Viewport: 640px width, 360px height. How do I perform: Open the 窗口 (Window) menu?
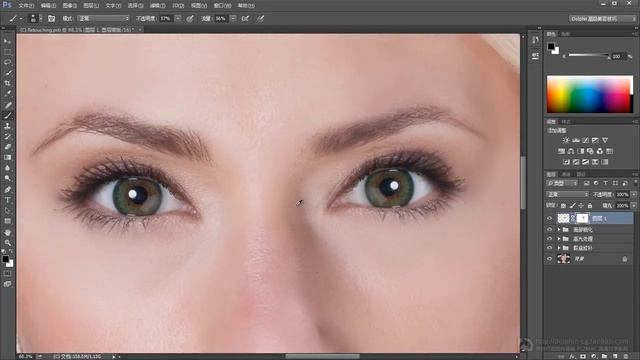pos(222,6)
